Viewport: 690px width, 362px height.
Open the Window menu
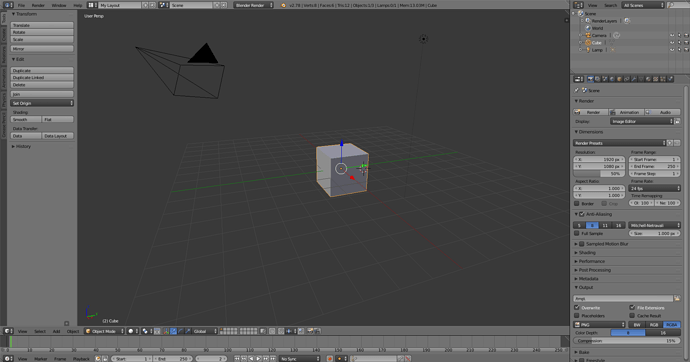pyautogui.click(x=59, y=5)
